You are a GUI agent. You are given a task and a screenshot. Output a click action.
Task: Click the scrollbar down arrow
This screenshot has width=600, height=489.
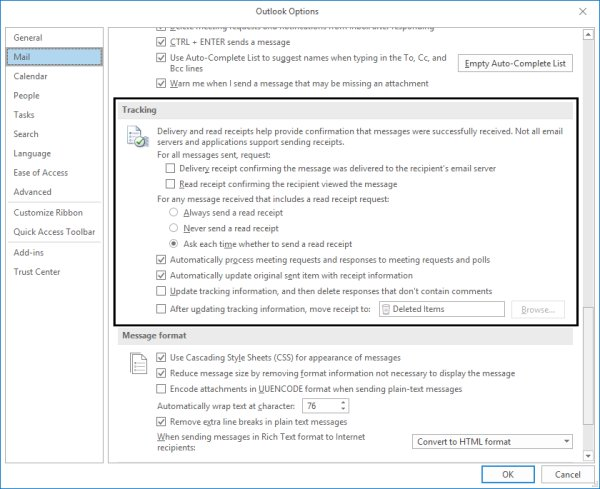(x=588, y=455)
